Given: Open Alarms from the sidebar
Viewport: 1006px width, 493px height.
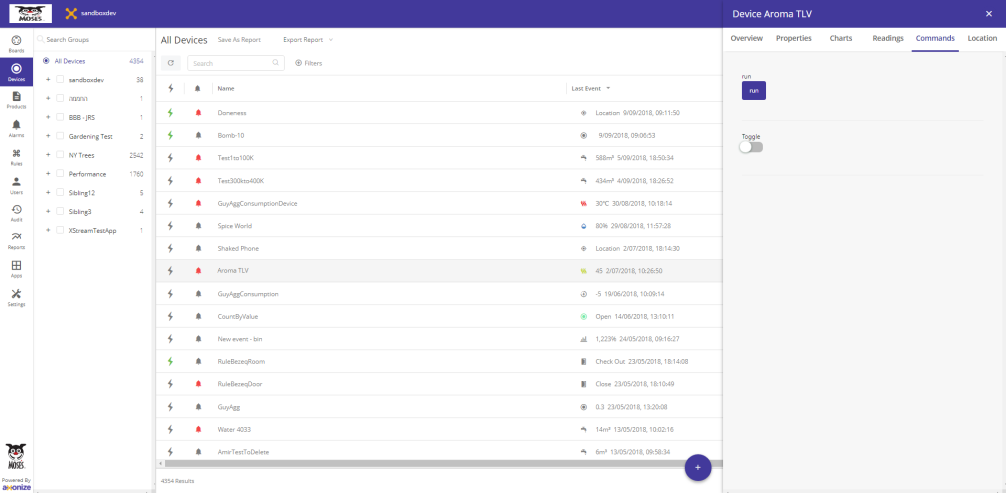Looking at the screenshot, I should 16,127.
